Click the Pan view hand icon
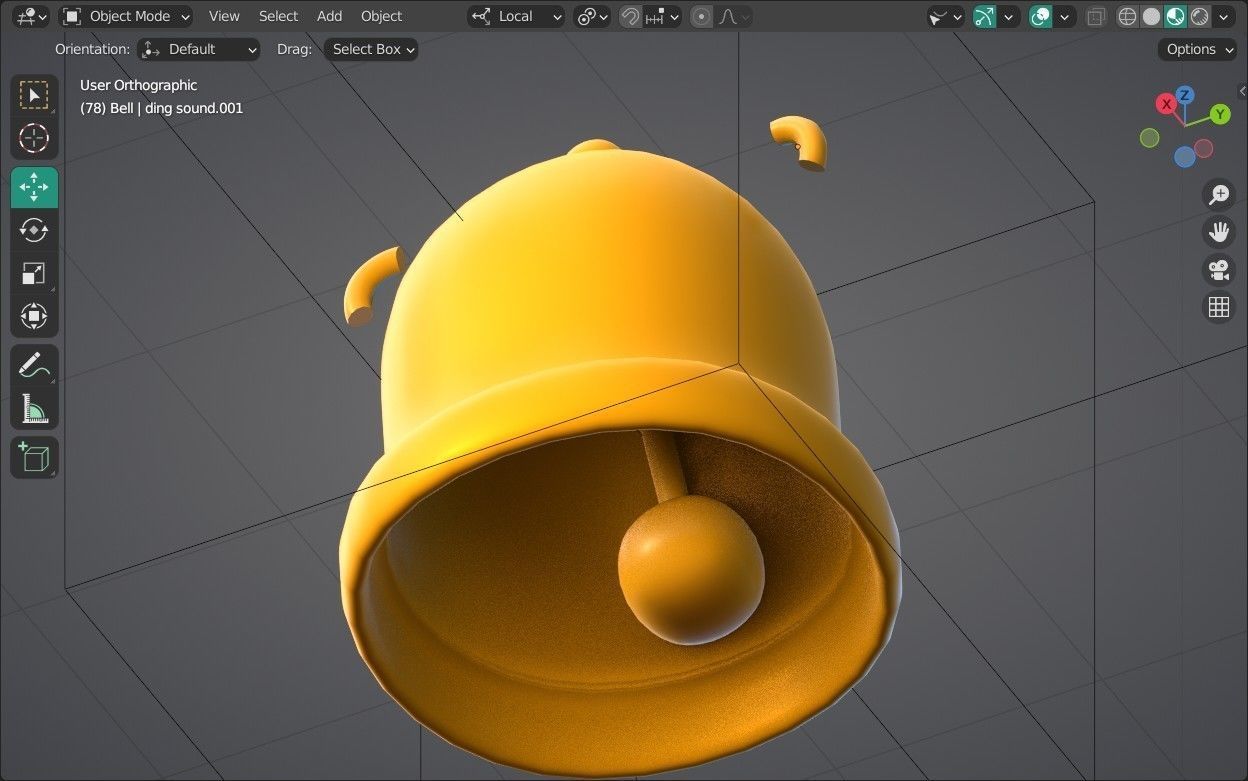The height and width of the screenshot is (781, 1248). [x=1218, y=232]
